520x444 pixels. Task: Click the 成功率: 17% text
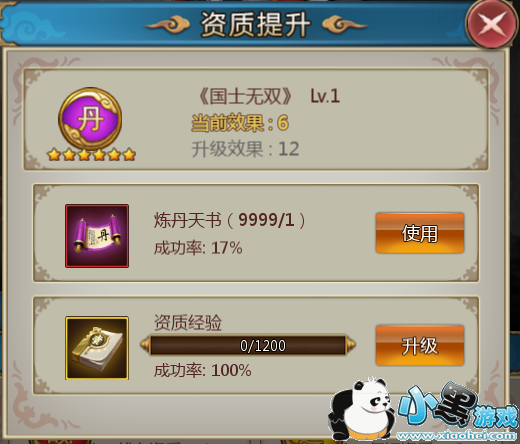(198, 248)
